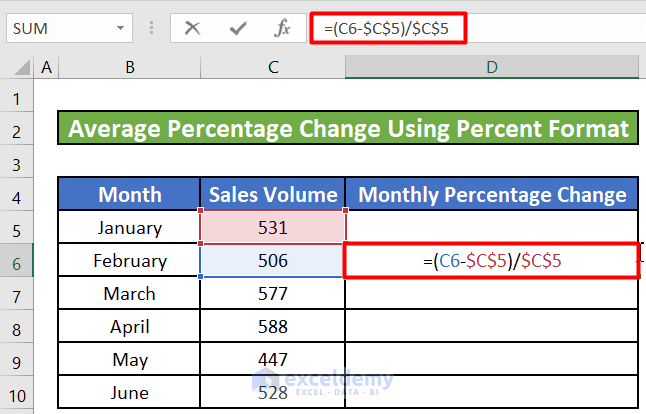This screenshot has height=414, width=646.
Task: Click the Sales Volume header cell
Action: pos(273,195)
